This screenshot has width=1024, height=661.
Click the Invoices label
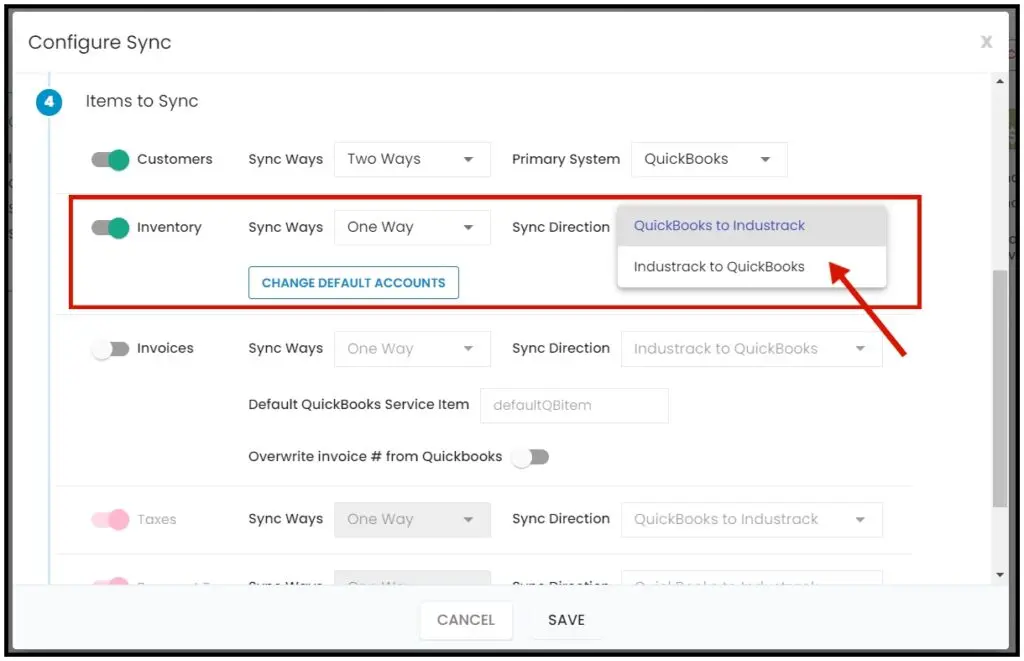tap(165, 348)
